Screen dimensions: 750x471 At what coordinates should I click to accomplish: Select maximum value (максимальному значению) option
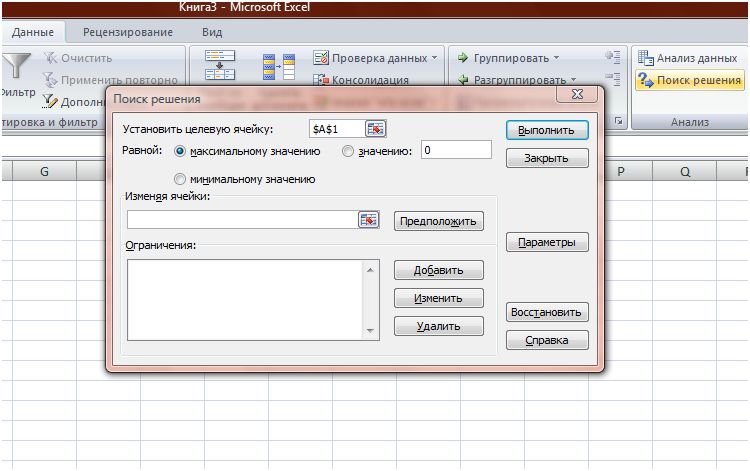[x=180, y=152]
